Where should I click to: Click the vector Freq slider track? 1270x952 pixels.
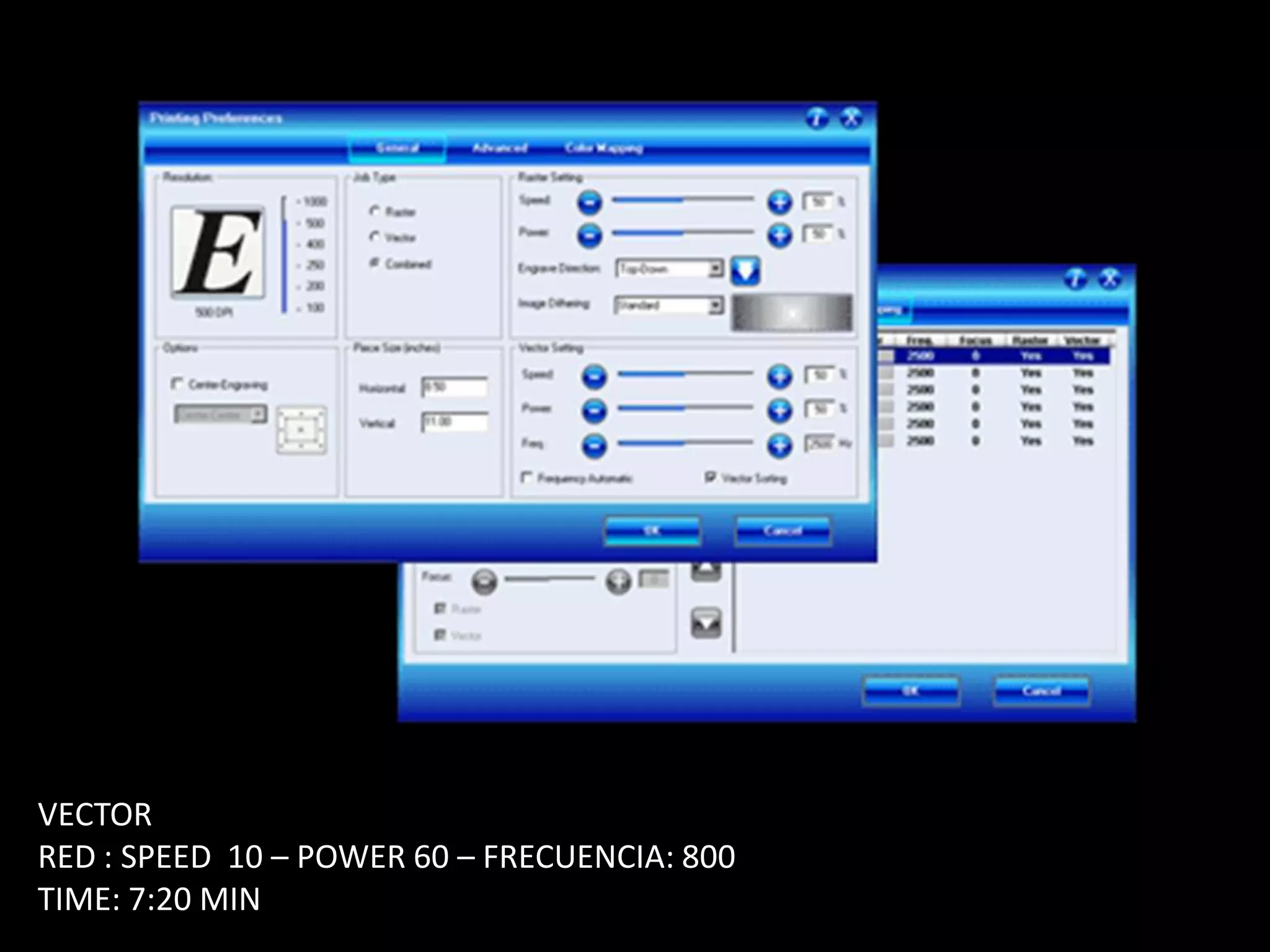[685, 443]
